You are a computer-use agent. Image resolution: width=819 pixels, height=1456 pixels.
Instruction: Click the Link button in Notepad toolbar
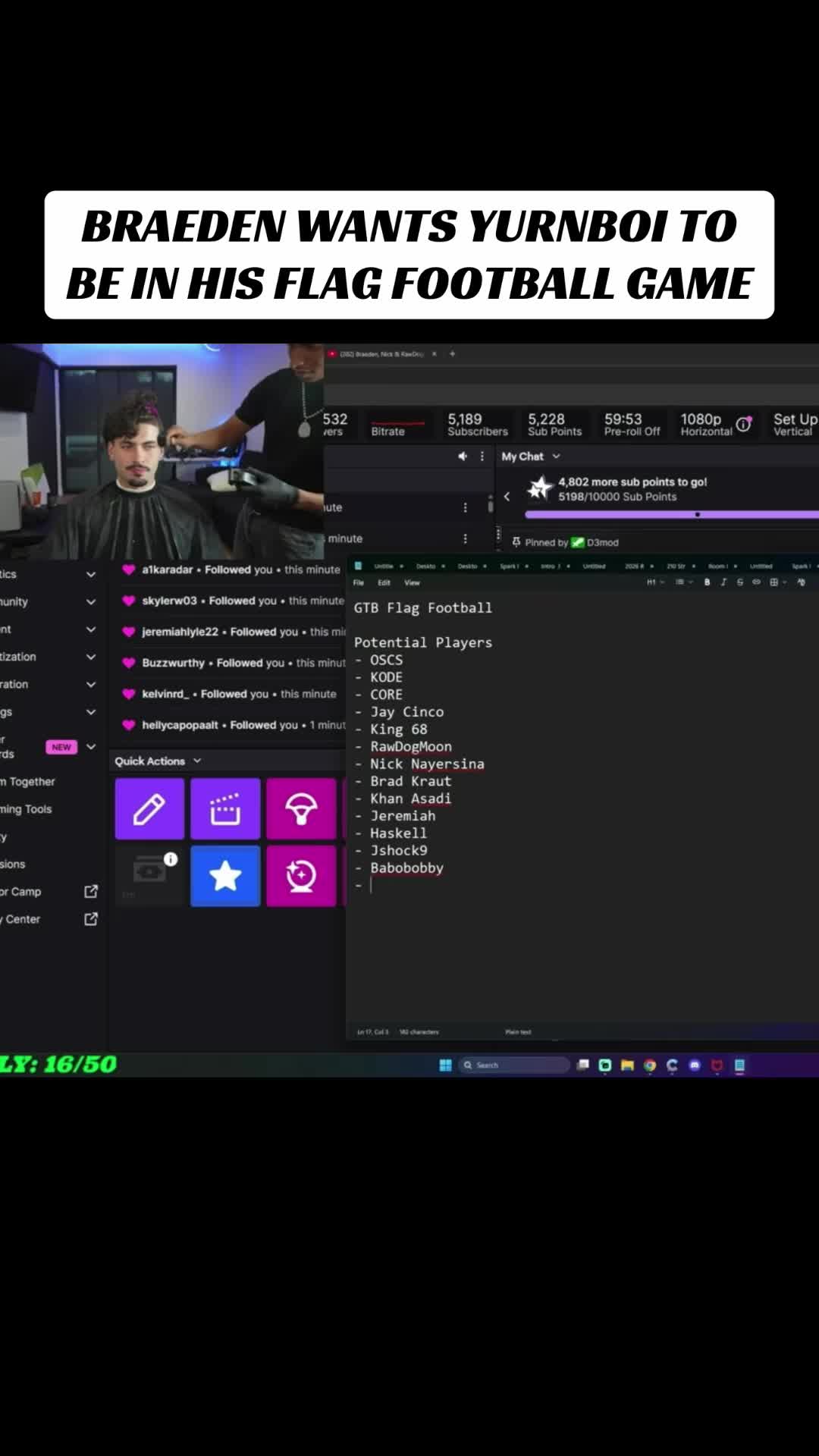click(x=756, y=582)
